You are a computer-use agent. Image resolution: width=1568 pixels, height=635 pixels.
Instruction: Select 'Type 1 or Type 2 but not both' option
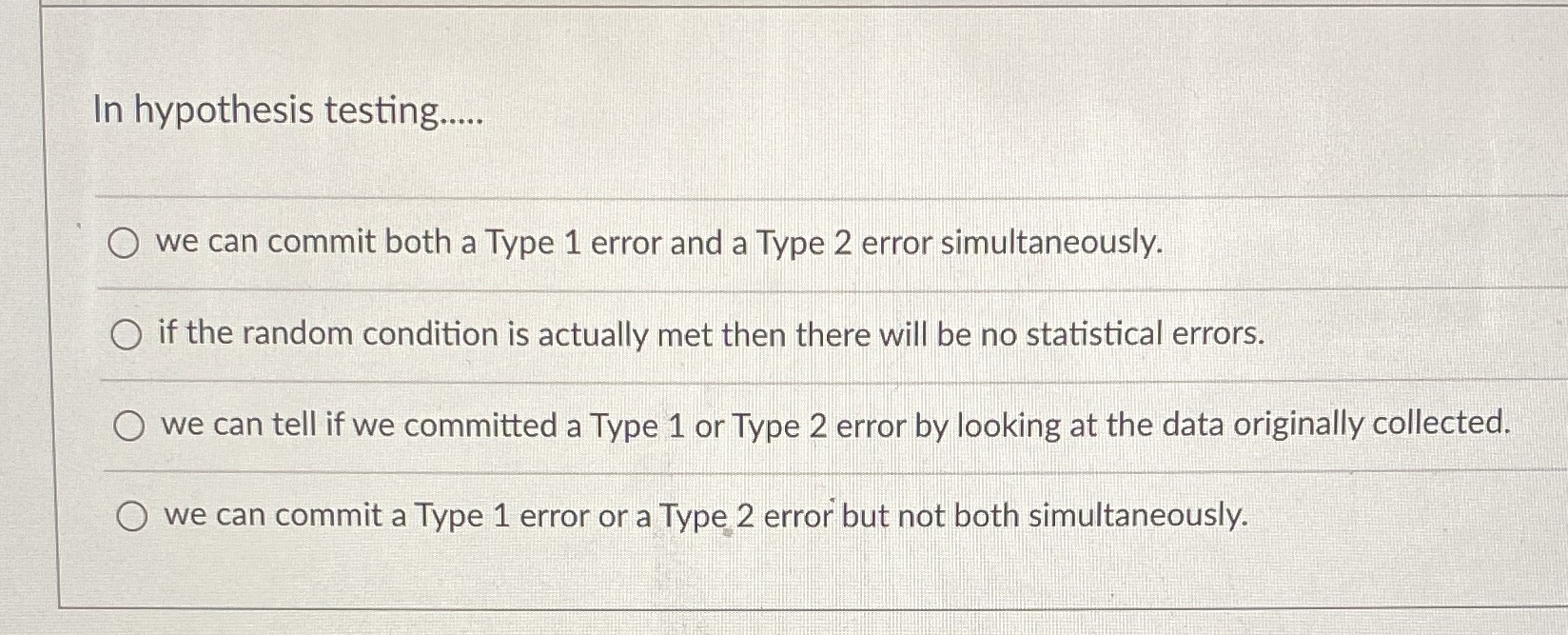point(133,516)
